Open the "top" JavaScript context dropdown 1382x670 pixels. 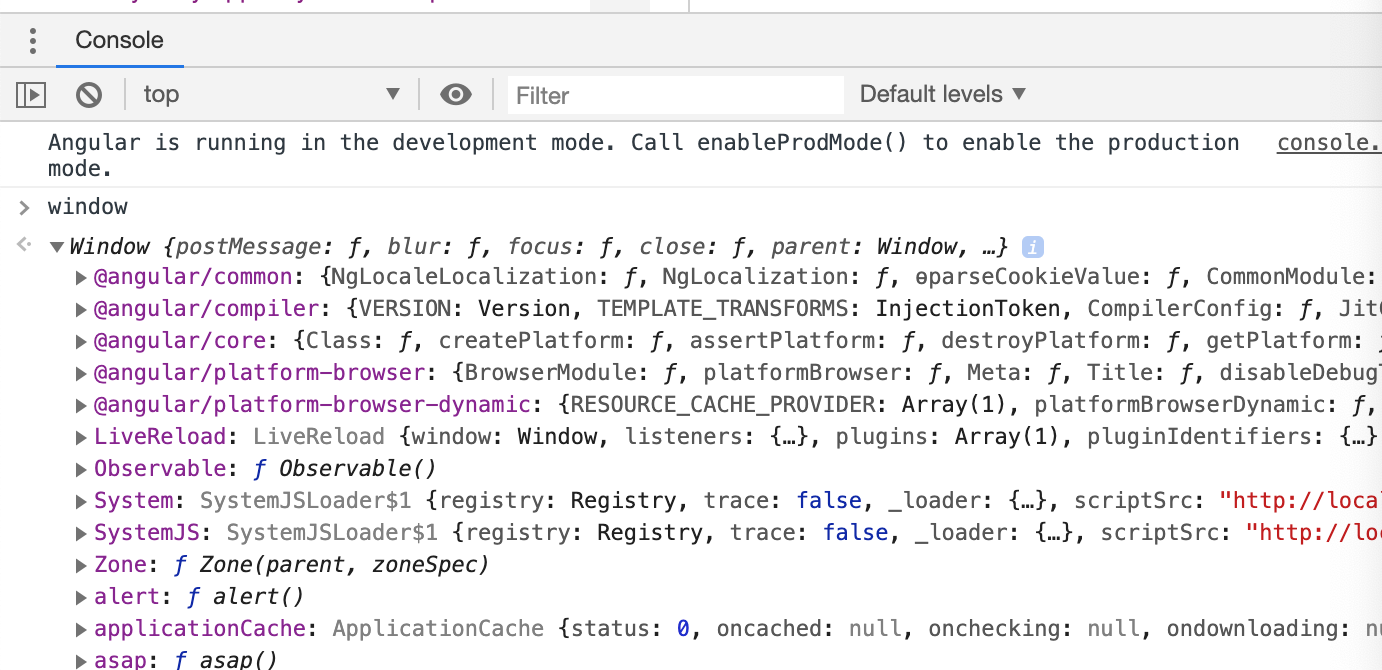pos(271,95)
